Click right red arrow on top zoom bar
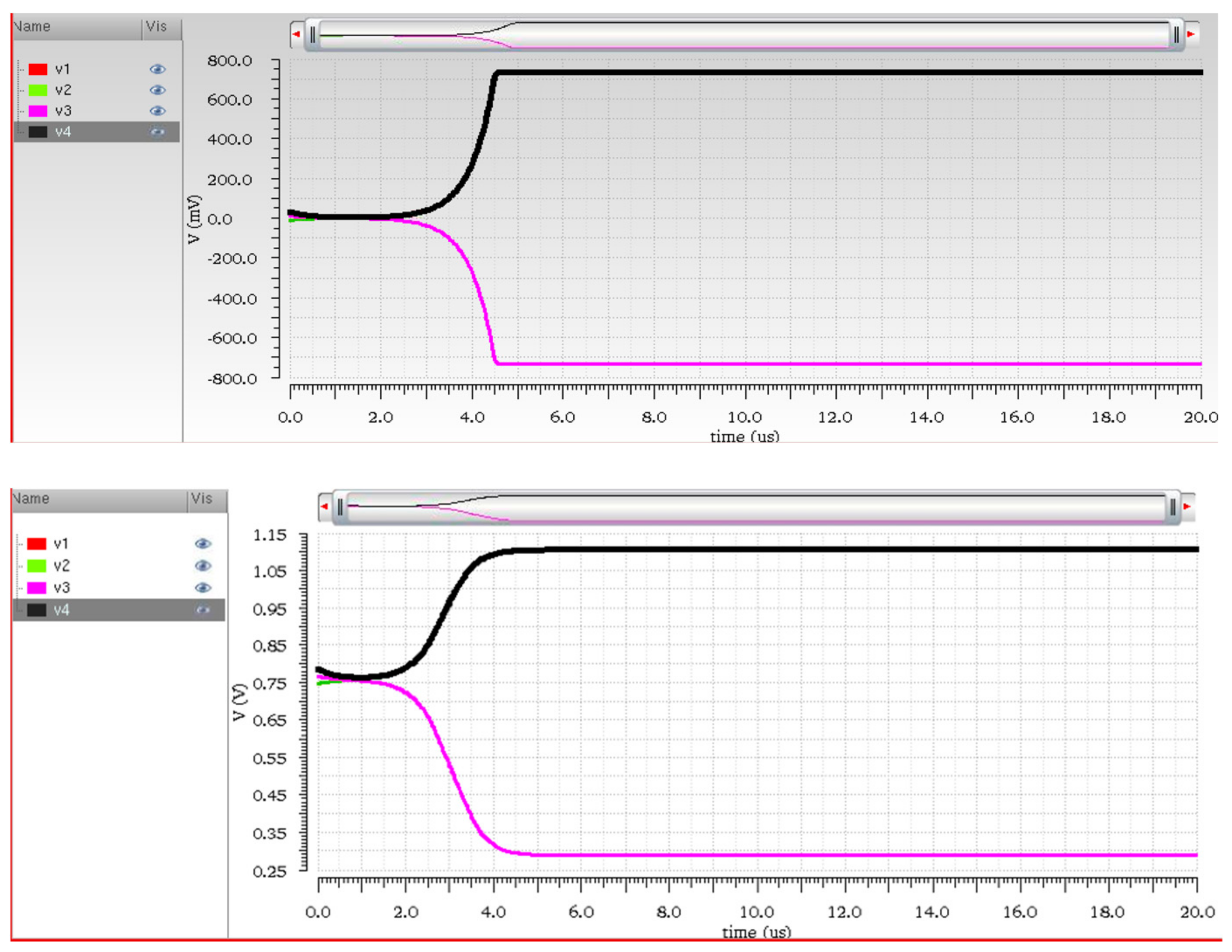 pyautogui.click(x=1190, y=34)
